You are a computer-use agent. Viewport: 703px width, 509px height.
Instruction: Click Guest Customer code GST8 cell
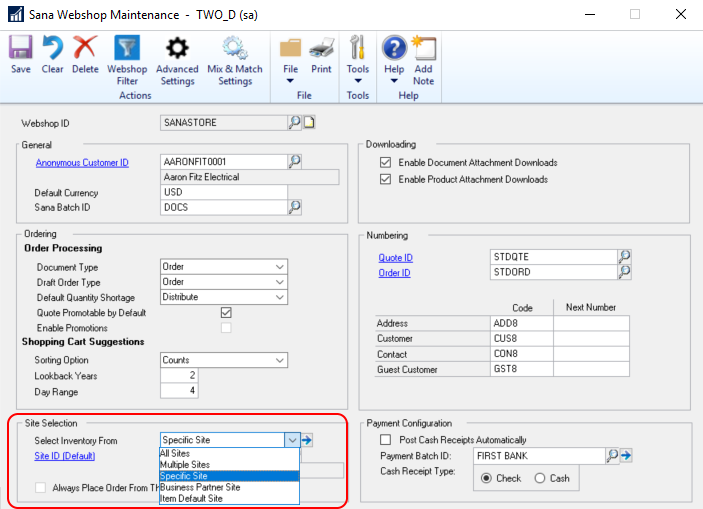point(522,369)
